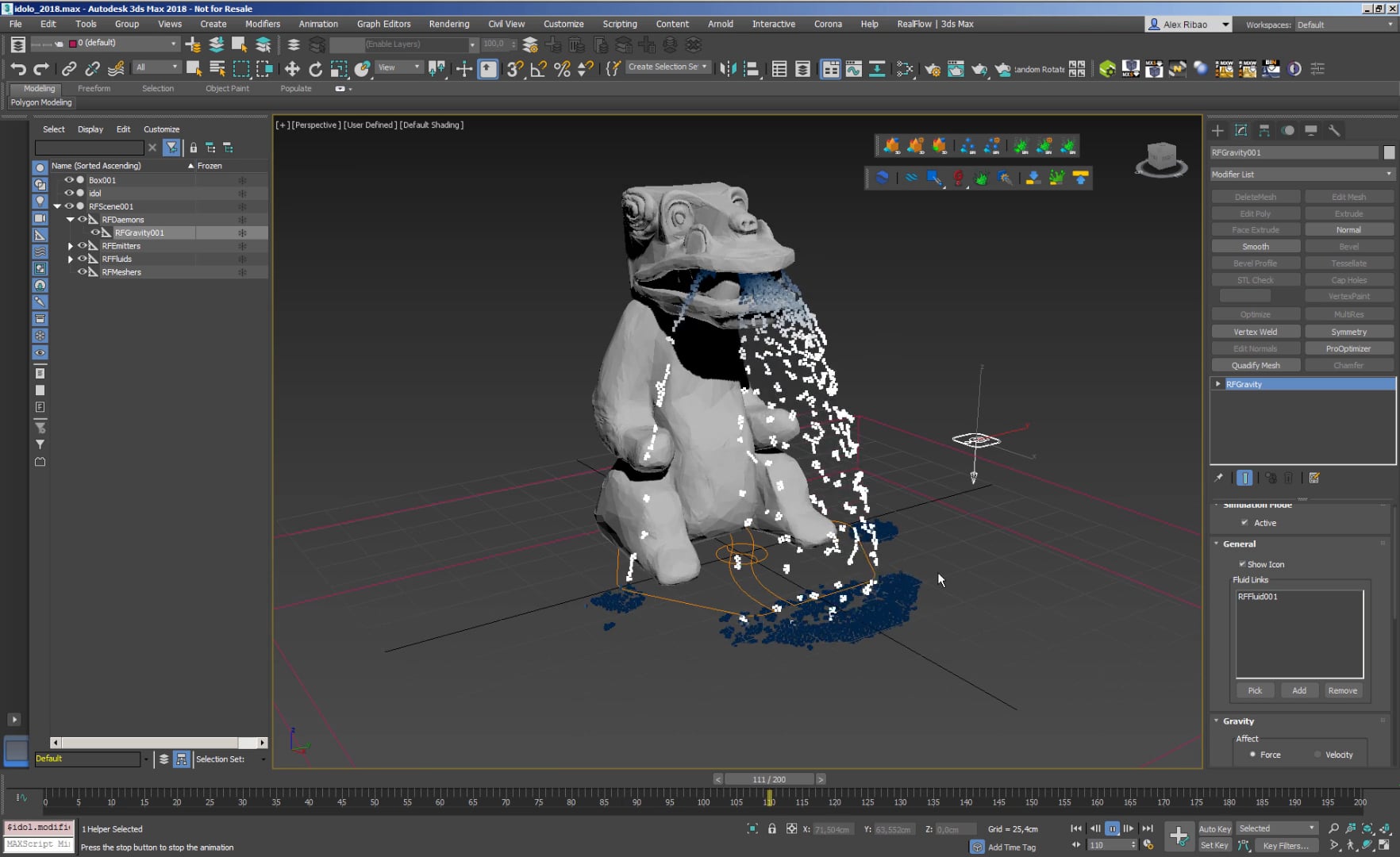Click the time slider at frame 111

(x=770, y=779)
